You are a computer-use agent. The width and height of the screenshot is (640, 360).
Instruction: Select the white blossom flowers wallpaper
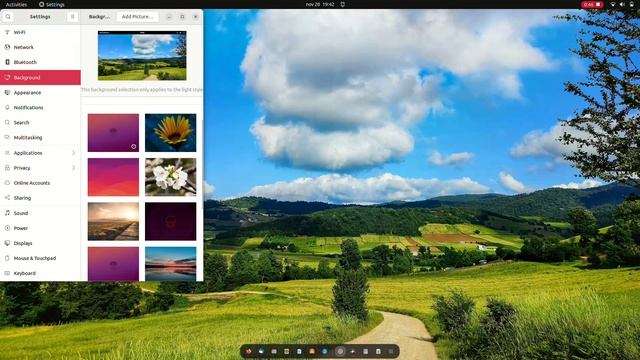click(x=171, y=177)
